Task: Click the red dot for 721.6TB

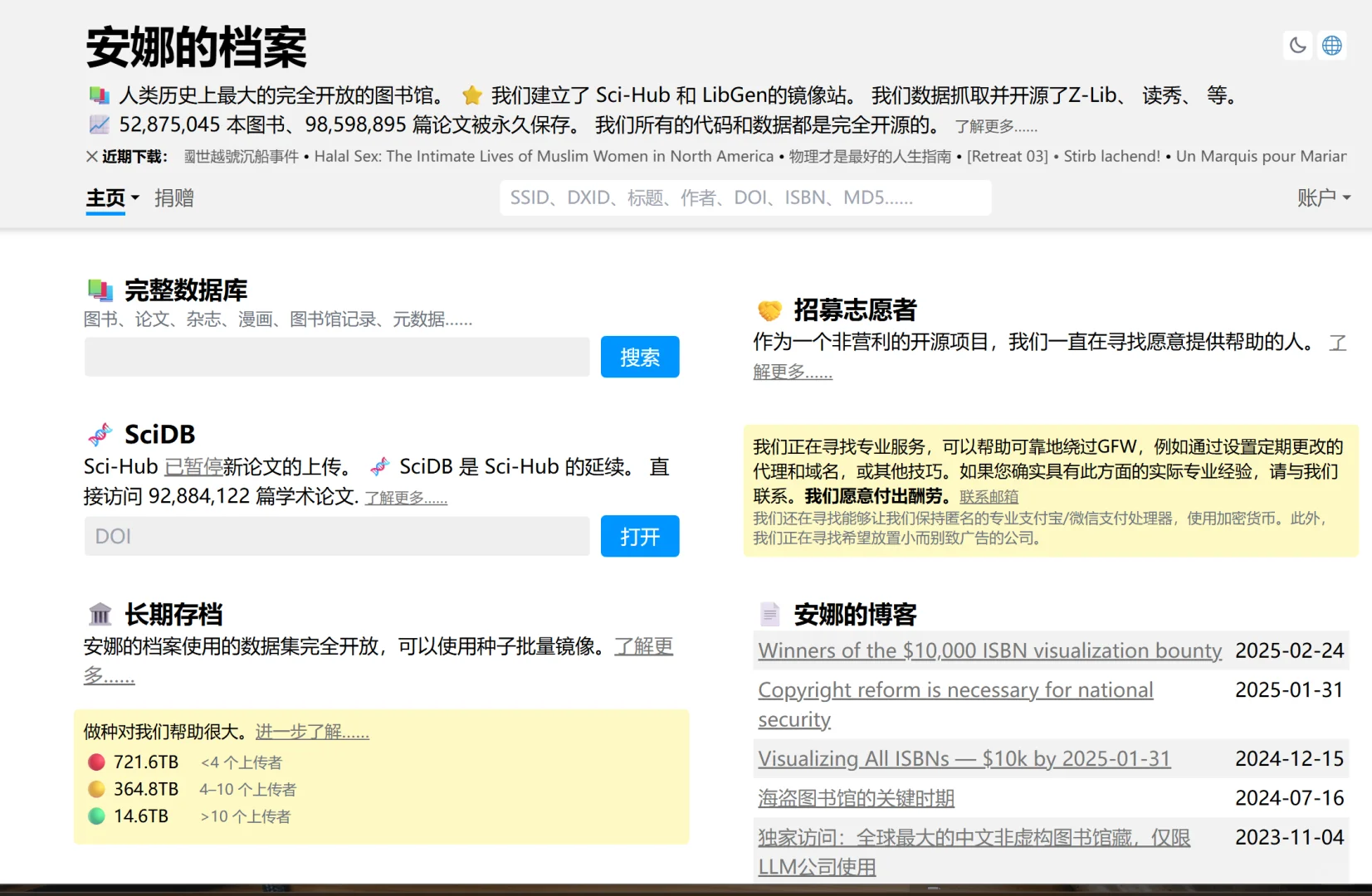Action: [96, 762]
